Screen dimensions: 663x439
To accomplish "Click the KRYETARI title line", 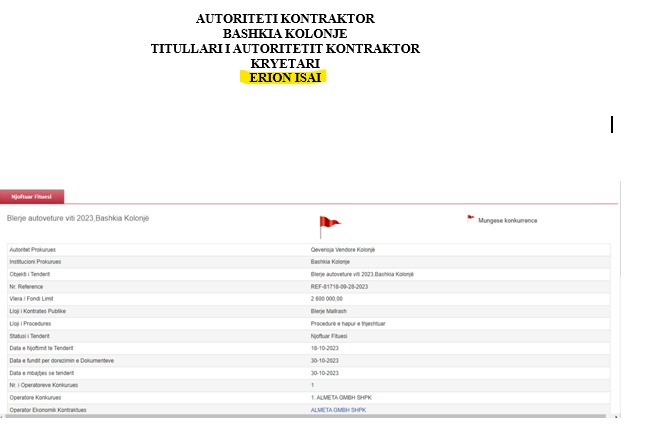I will pos(285,63).
